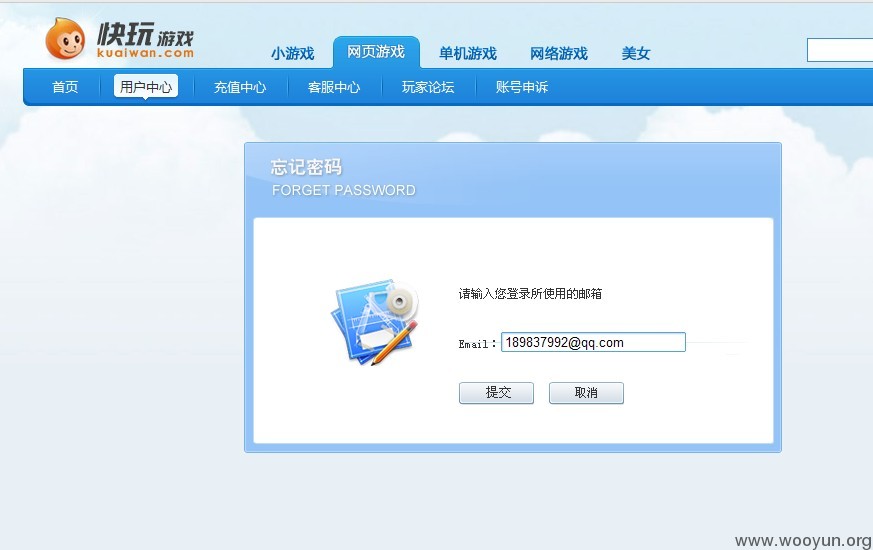Submit the form with the 提交 button
Screen dimensions: 873x550
497,392
